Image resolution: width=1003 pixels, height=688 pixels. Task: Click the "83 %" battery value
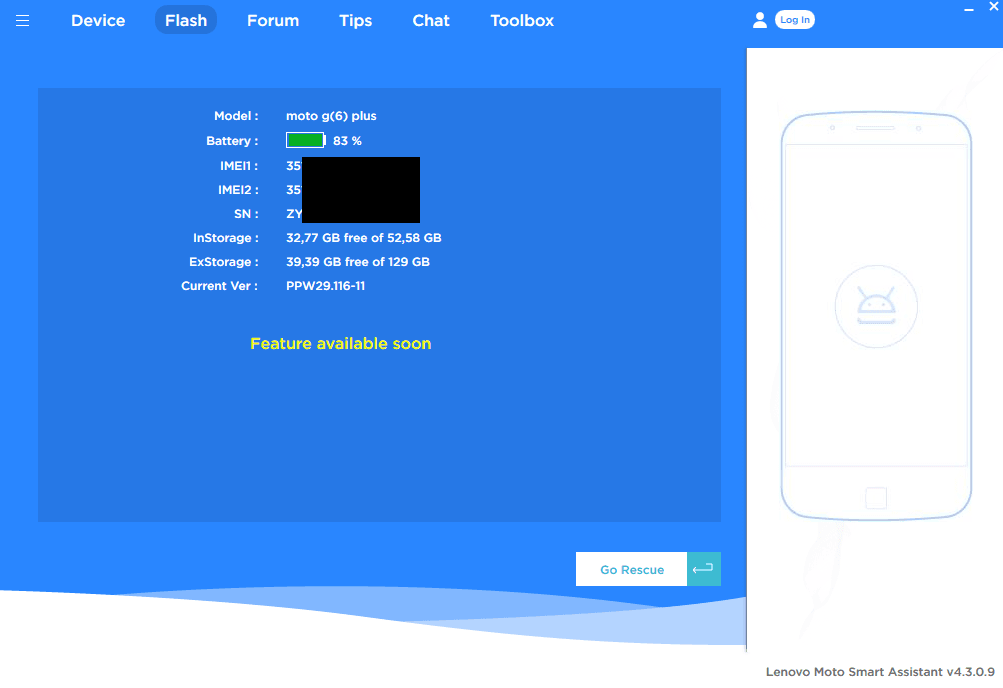[x=347, y=141]
